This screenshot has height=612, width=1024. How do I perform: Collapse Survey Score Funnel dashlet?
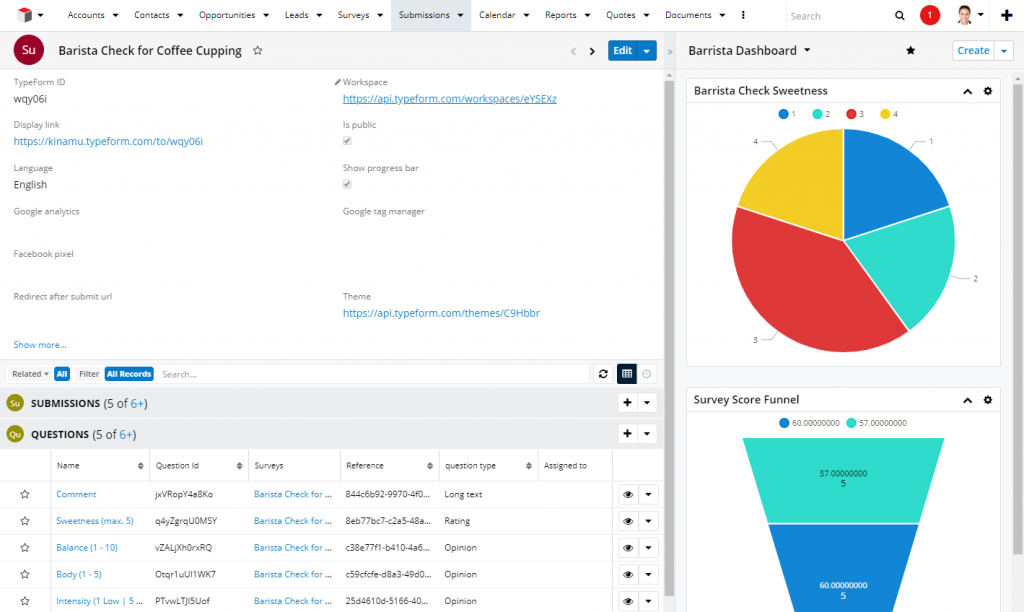(x=967, y=400)
